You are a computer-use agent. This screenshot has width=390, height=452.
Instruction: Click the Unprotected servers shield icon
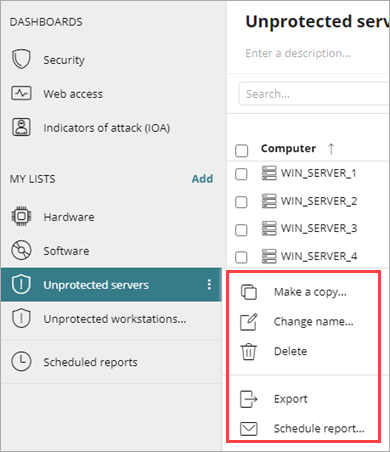[x=21, y=284]
